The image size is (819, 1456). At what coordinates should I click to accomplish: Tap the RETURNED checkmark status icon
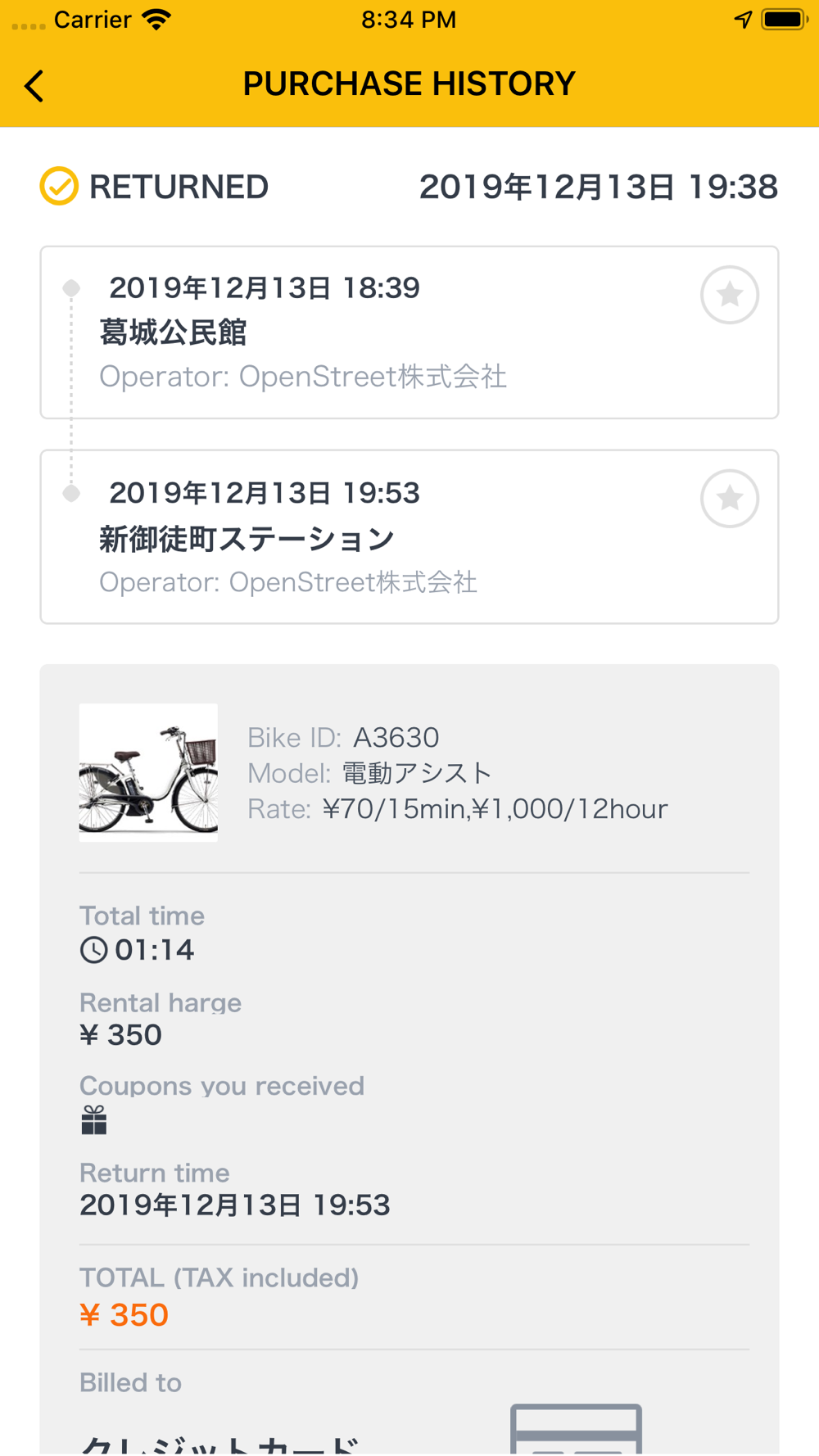[x=59, y=187]
